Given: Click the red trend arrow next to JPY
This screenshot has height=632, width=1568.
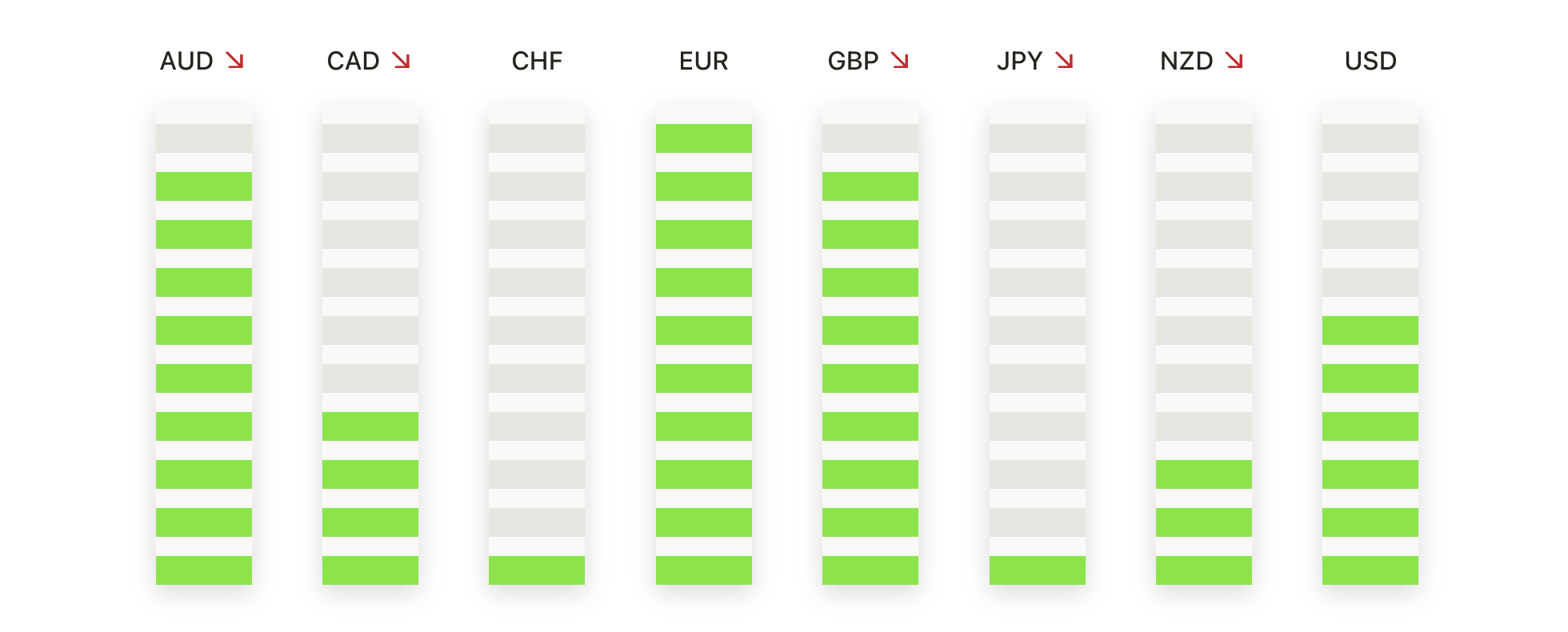Looking at the screenshot, I should [x=1064, y=61].
